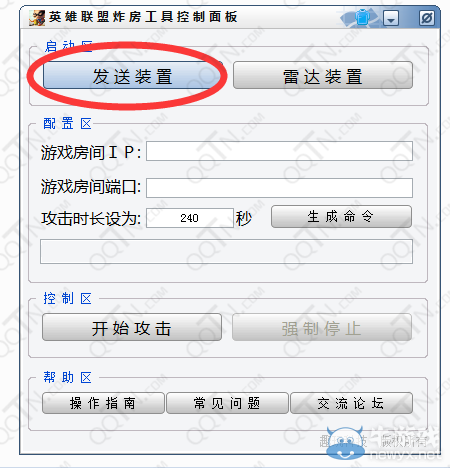Click the 生成命令 button

click(341, 217)
